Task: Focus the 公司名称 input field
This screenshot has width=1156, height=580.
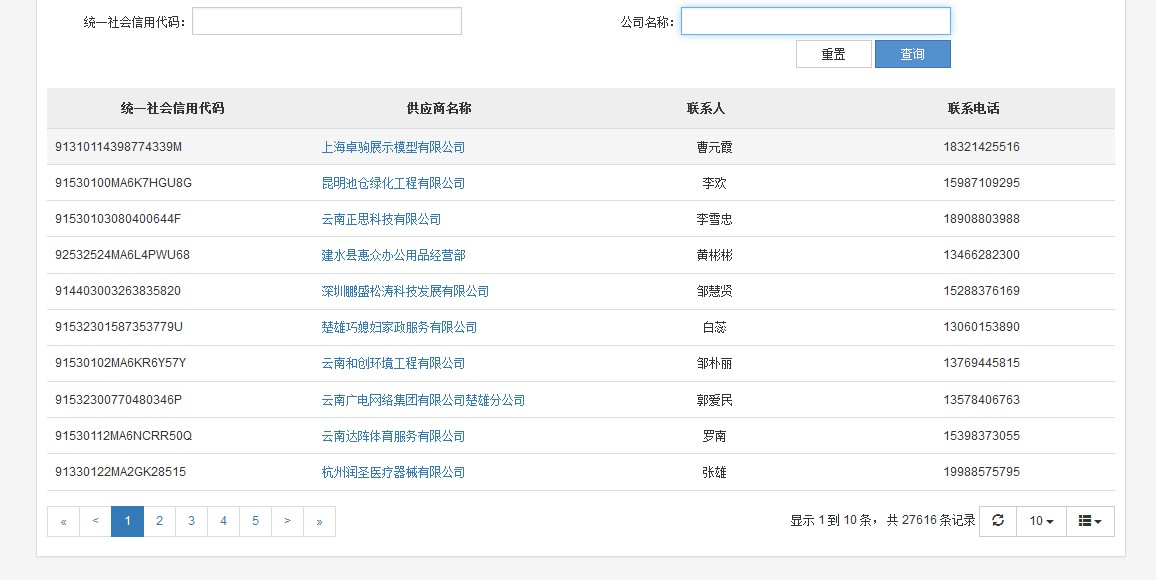Action: (815, 21)
